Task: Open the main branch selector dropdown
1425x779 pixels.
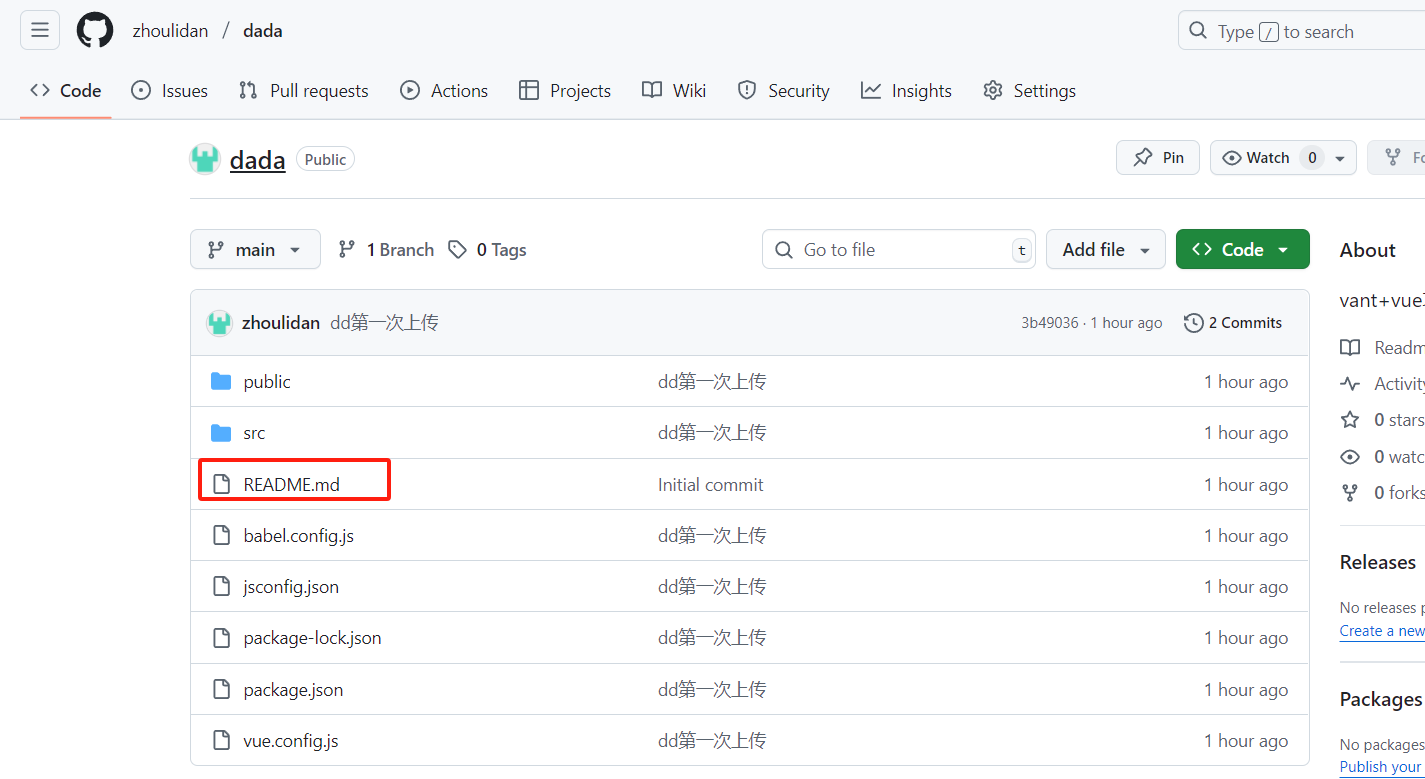Action: pos(255,249)
